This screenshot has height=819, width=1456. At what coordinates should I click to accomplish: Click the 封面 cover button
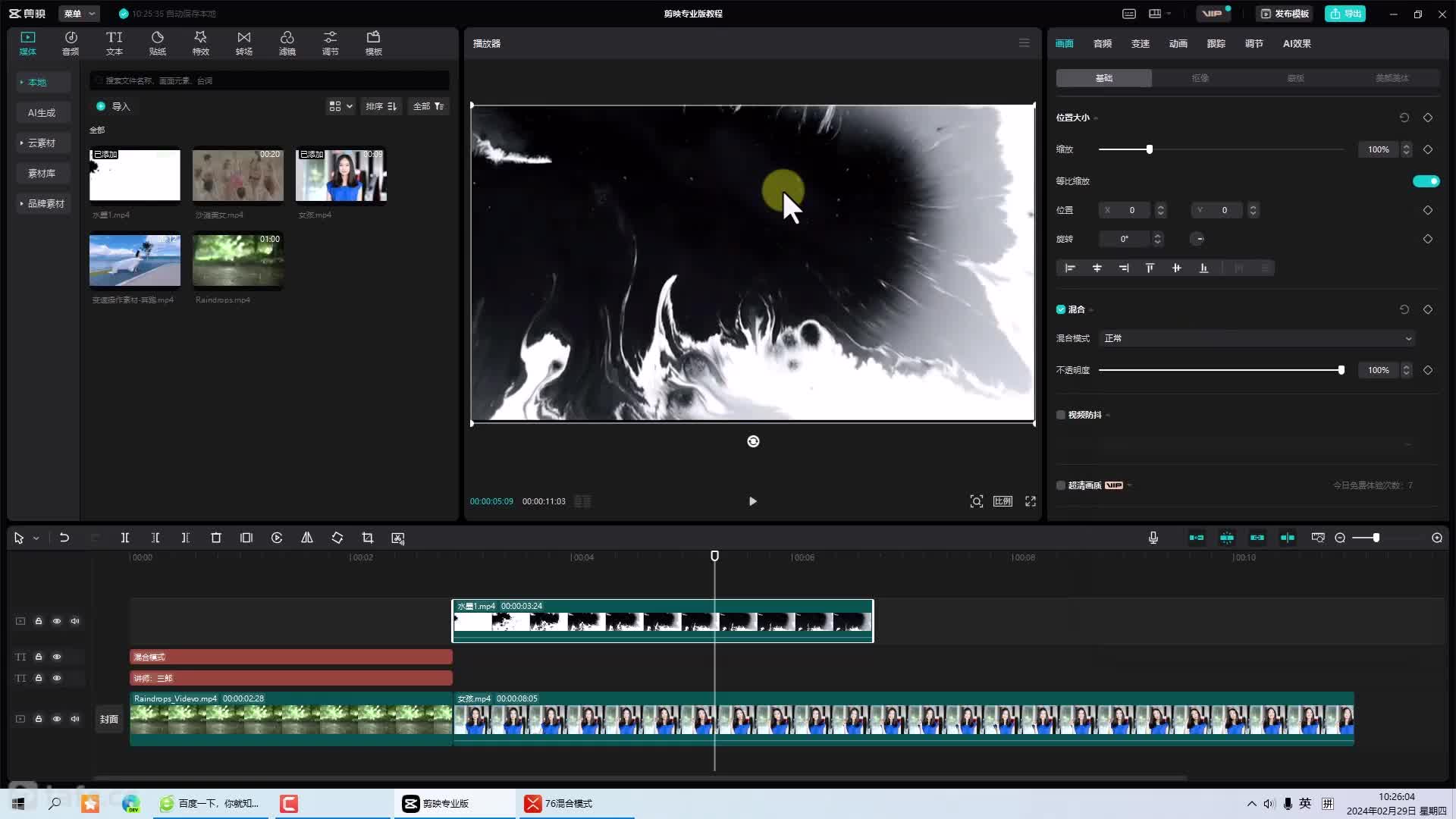[109, 719]
